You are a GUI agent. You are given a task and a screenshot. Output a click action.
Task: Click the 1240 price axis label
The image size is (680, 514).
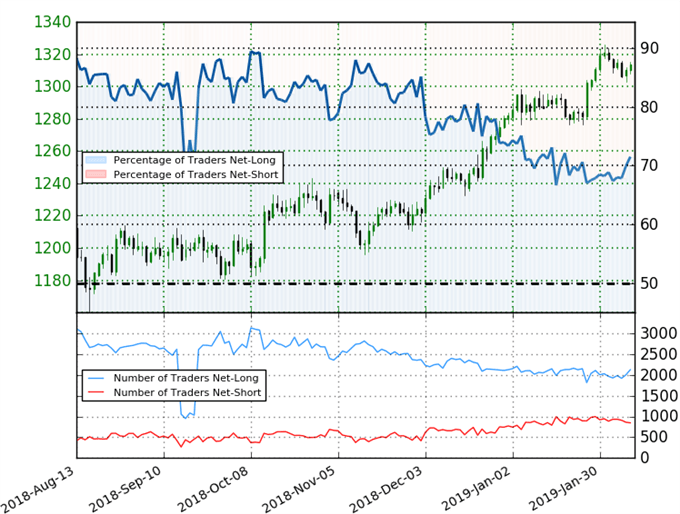pyautogui.click(x=52, y=183)
